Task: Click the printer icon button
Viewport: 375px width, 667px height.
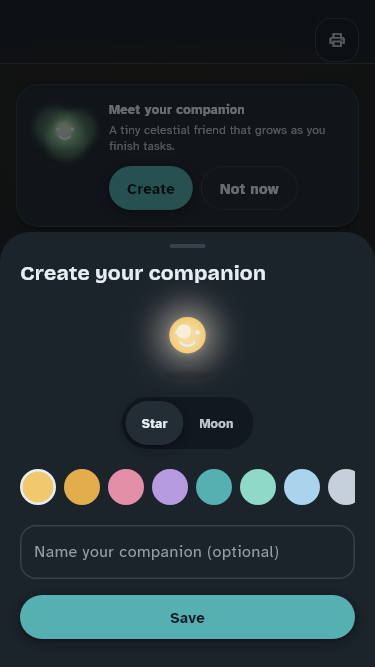Action: pyautogui.click(x=337, y=40)
